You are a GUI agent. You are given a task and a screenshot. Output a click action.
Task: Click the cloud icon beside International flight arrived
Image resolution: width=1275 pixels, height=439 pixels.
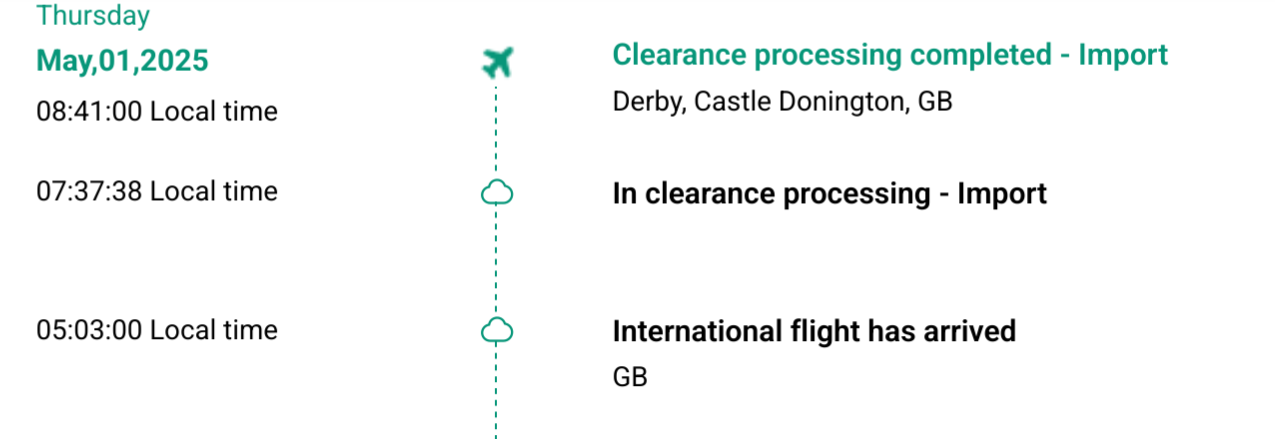(x=497, y=330)
